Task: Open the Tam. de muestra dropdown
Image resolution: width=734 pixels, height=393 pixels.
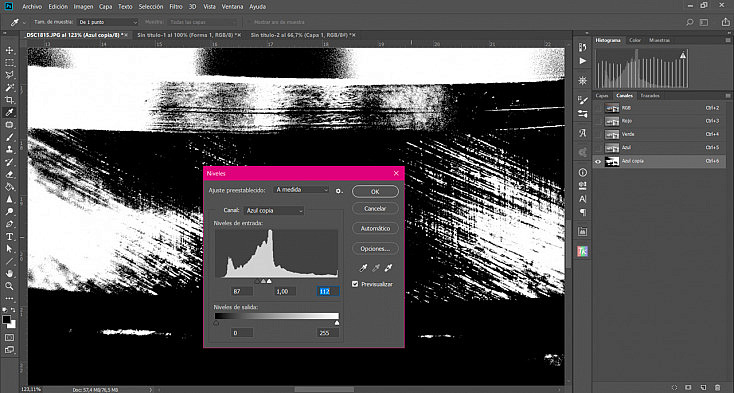Action: 108,22
